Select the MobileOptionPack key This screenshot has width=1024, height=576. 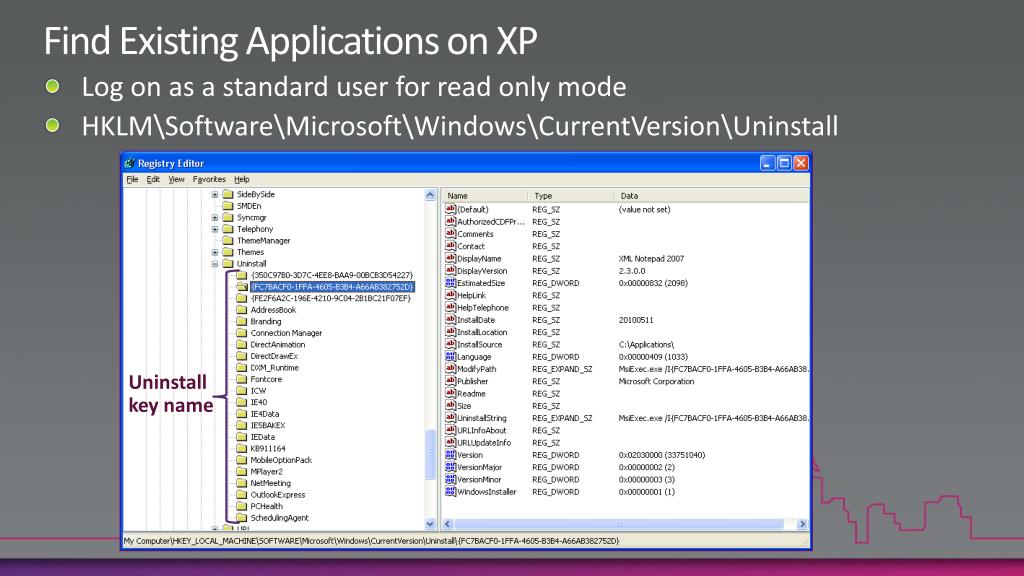[x=281, y=460]
